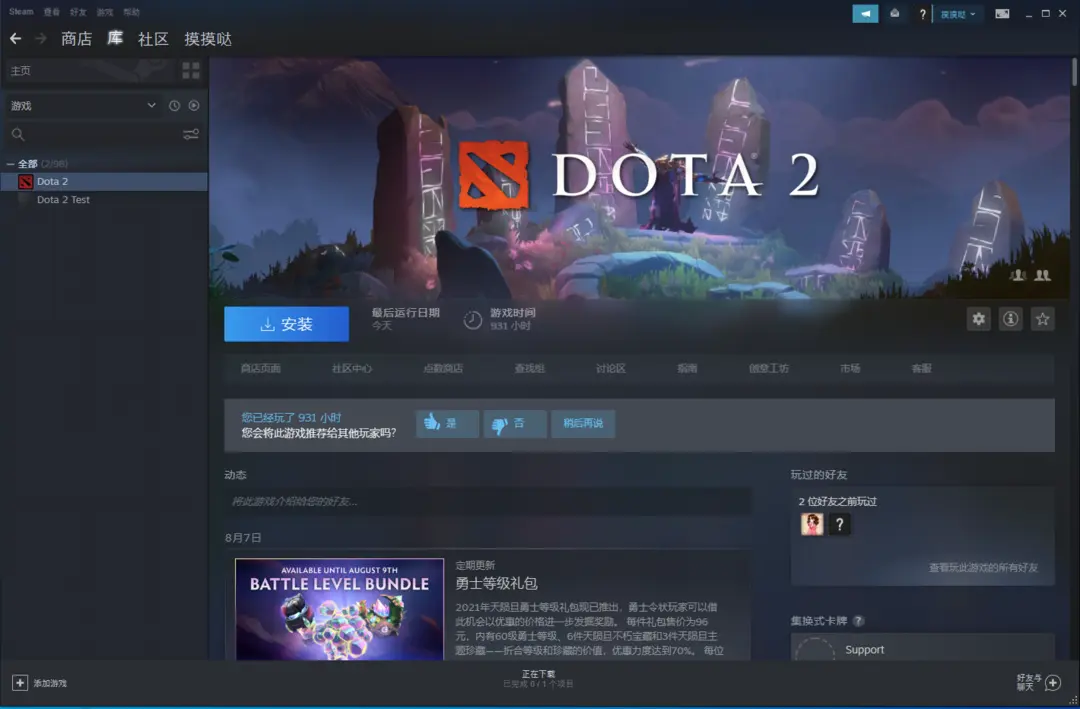Click the Dota 2 red icon in library list
1080x709 pixels.
(x=25, y=182)
